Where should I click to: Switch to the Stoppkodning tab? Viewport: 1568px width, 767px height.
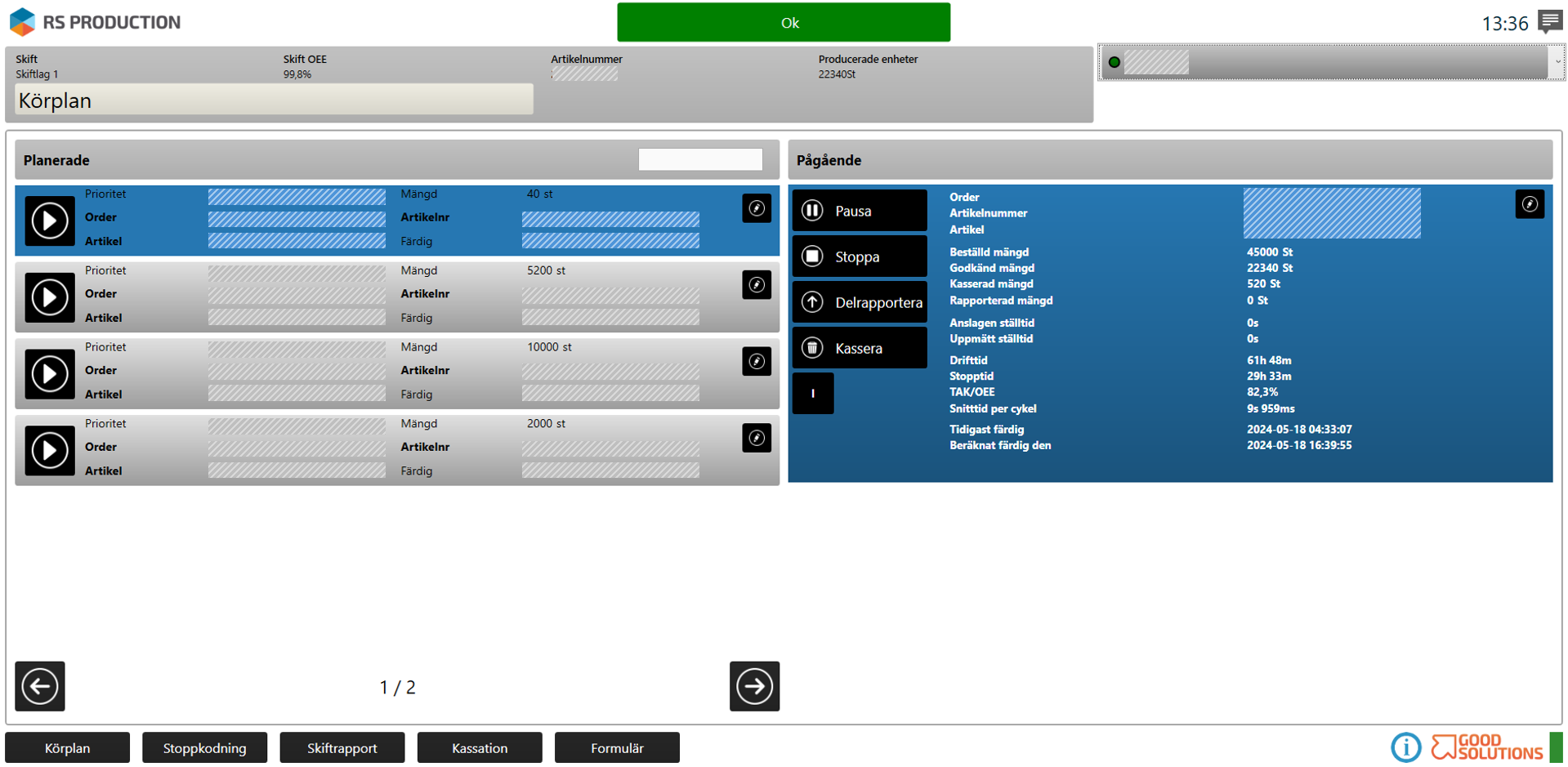(204, 747)
